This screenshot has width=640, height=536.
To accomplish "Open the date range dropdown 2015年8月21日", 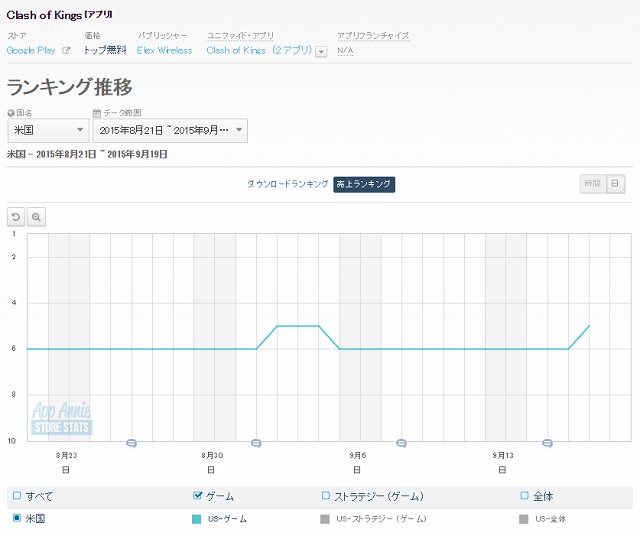I will [x=170, y=131].
